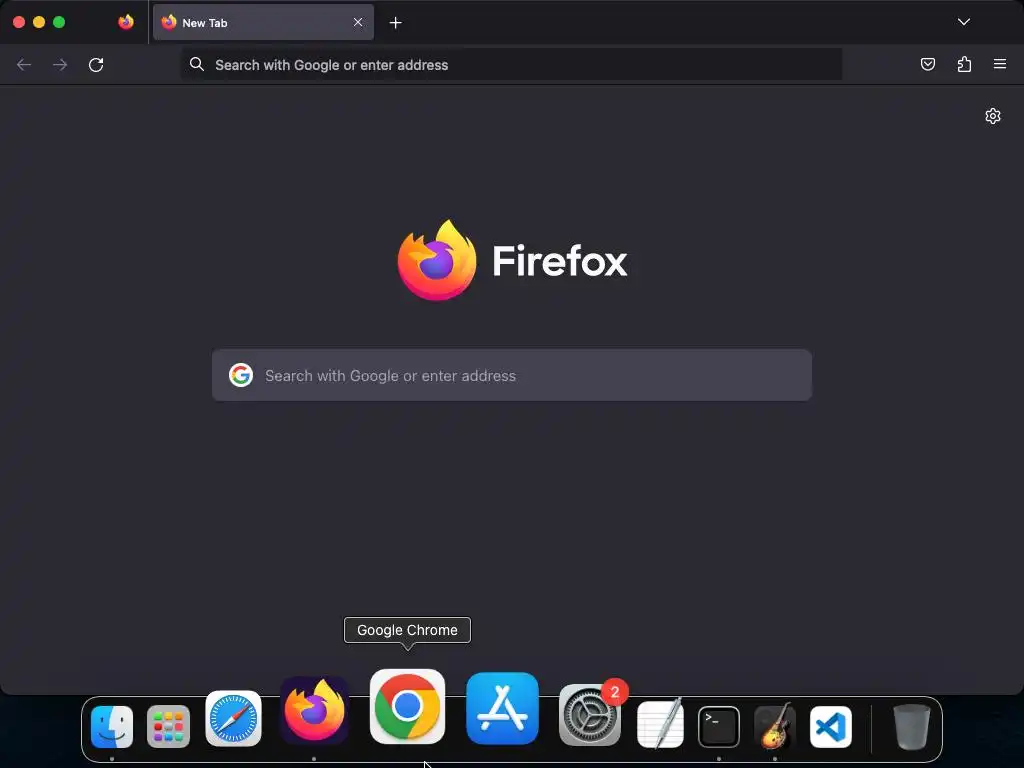Go forward with the forward arrow
Screen dimensions: 1024x768
60,65
